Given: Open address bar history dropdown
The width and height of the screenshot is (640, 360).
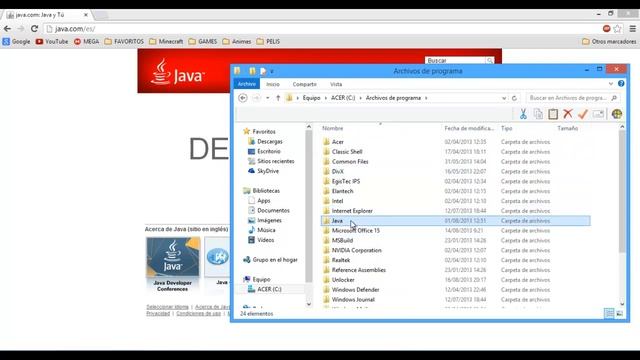Looking at the screenshot, I should tap(504, 98).
